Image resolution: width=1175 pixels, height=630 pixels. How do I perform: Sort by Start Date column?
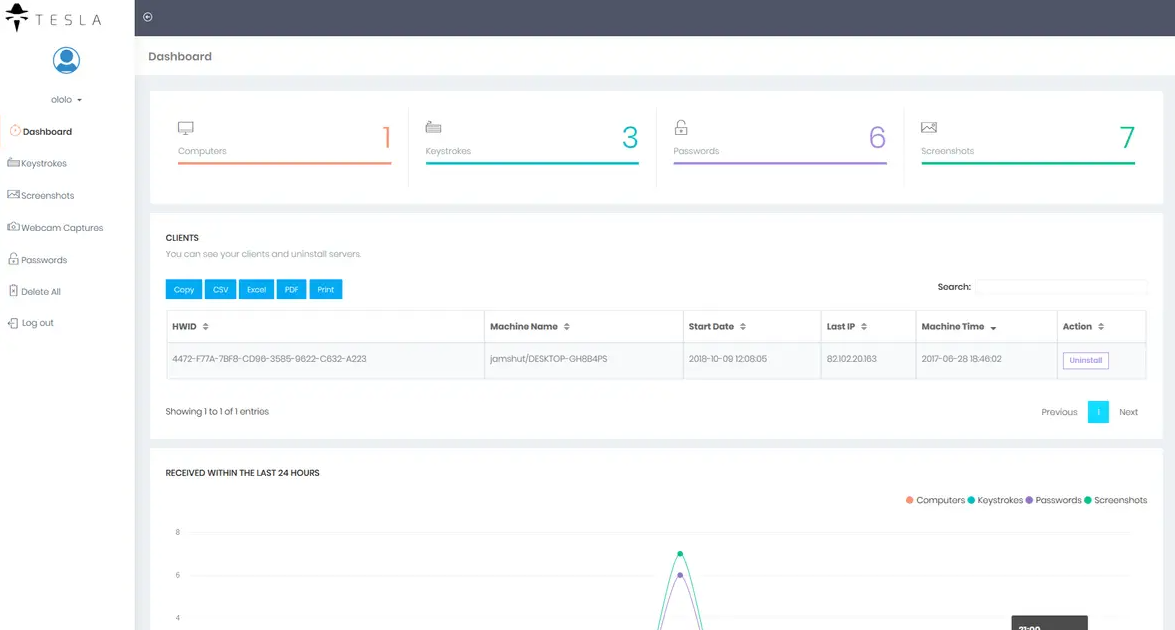tap(752, 327)
